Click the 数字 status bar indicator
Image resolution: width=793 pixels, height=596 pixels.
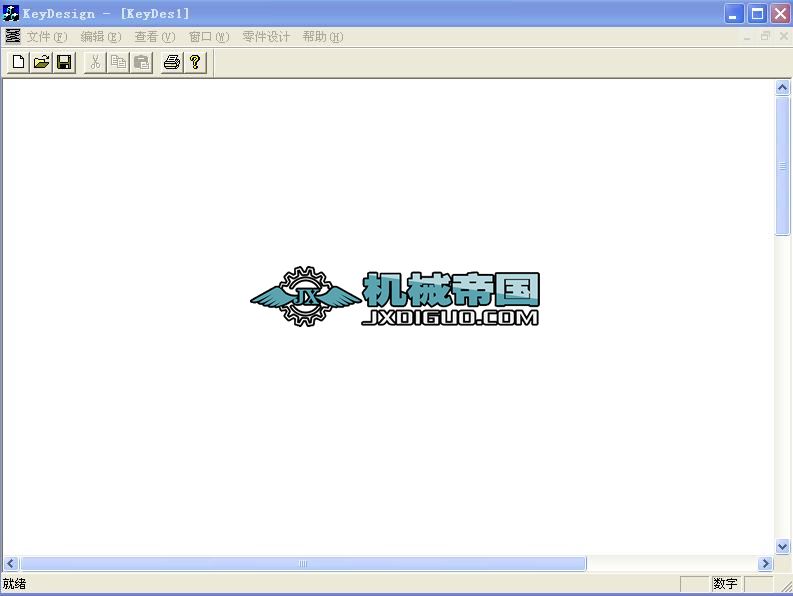tap(726, 584)
